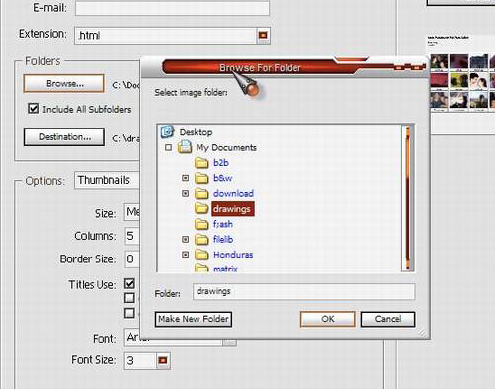
Task: Click the folder tree vertical scrollbar
Action: click(x=407, y=198)
